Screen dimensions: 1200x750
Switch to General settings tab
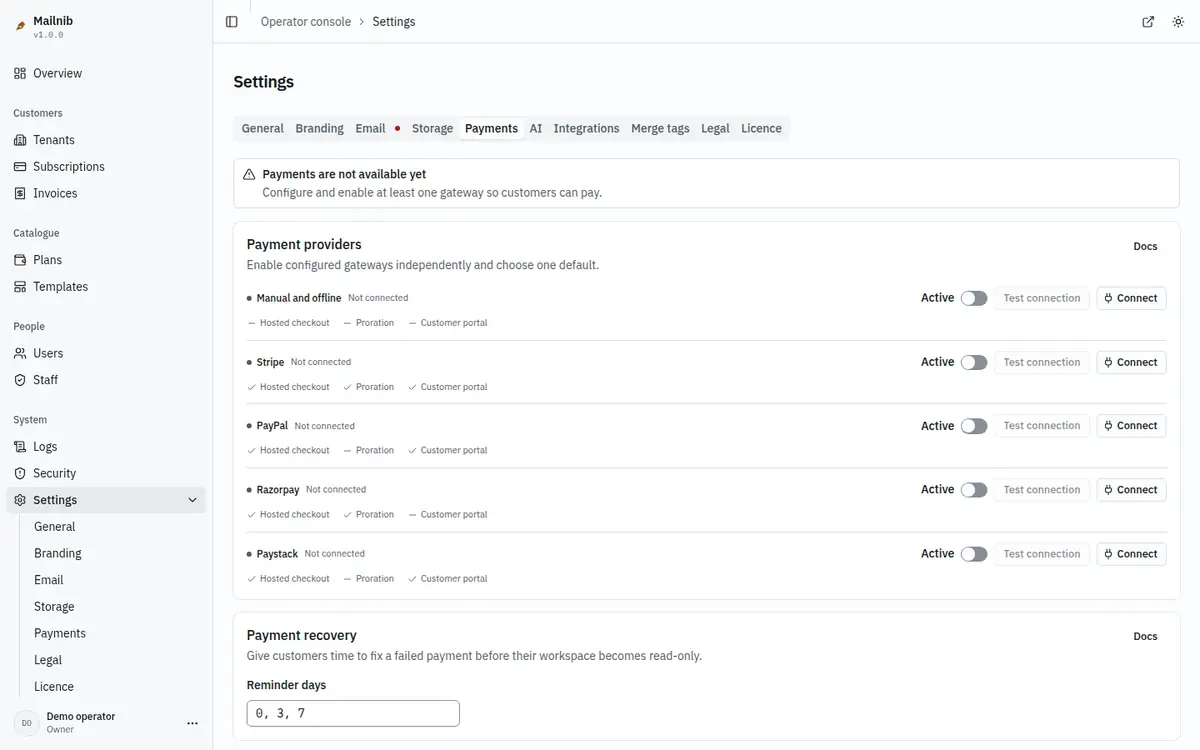pos(263,128)
